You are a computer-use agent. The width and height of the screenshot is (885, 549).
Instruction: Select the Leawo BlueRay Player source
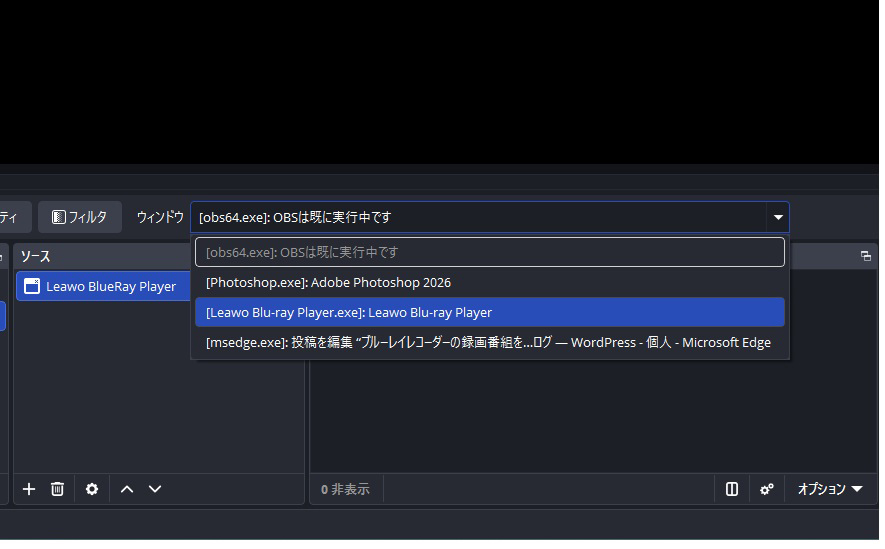pyautogui.click(x=104, y=286)
